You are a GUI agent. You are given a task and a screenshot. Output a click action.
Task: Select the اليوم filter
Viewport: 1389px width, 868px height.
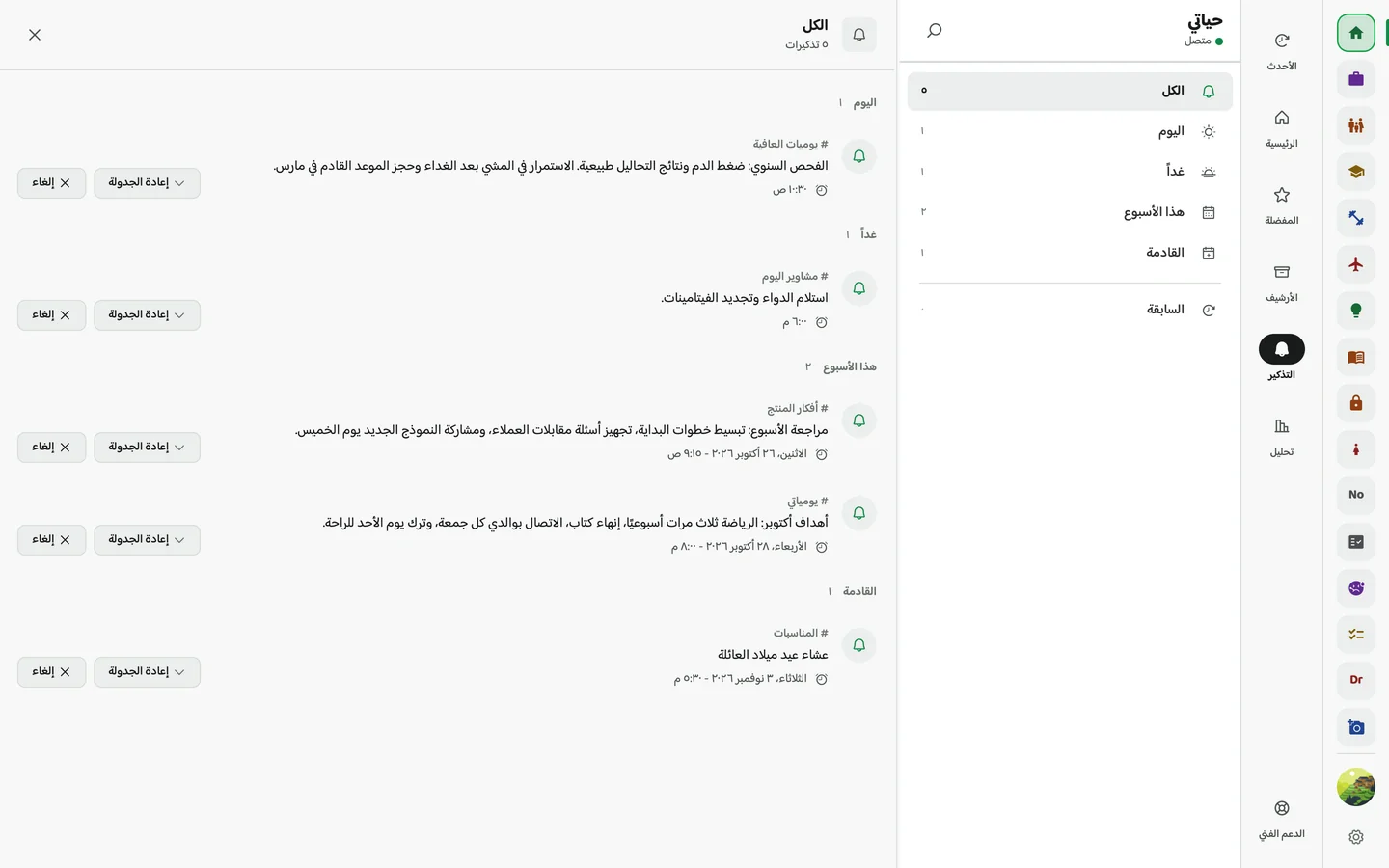1070,131
